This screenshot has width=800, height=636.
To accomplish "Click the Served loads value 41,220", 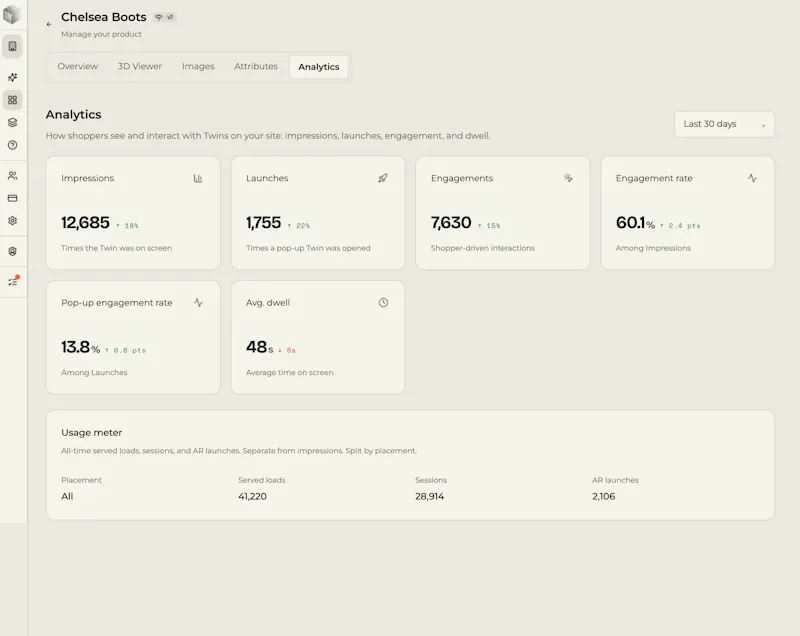I will coord(252,496).
